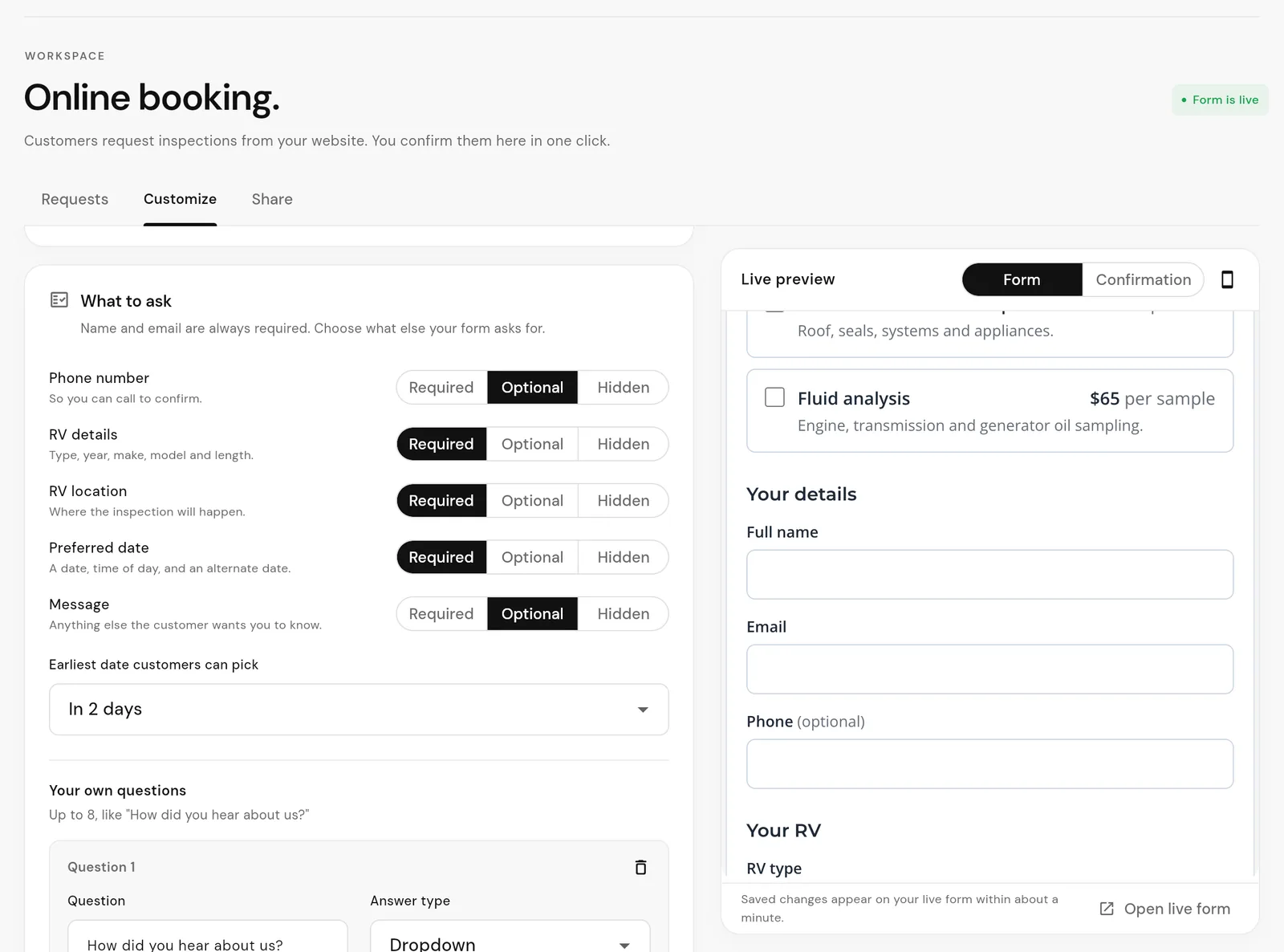Select Required for RV details
The height and width of the screenshot is (952, 1284).
[x=441, y=444]
